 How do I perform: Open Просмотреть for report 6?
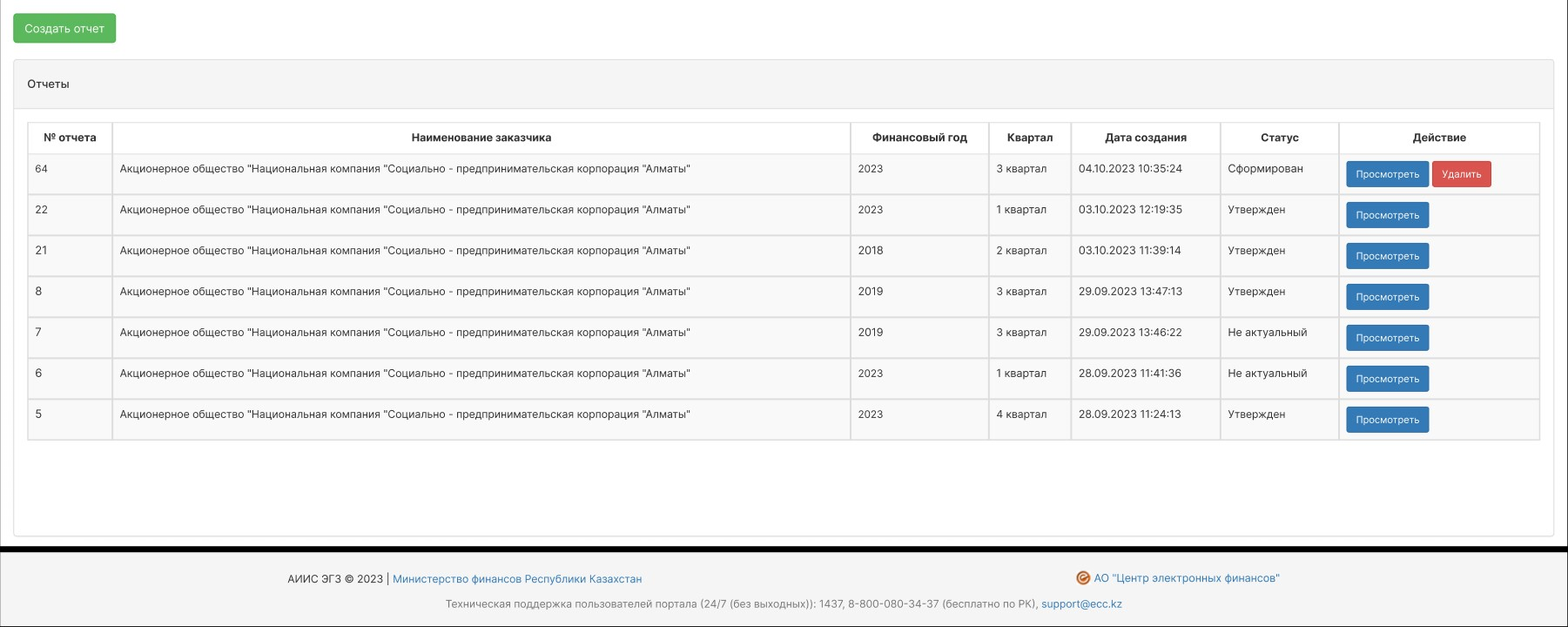coord(1387,379)
